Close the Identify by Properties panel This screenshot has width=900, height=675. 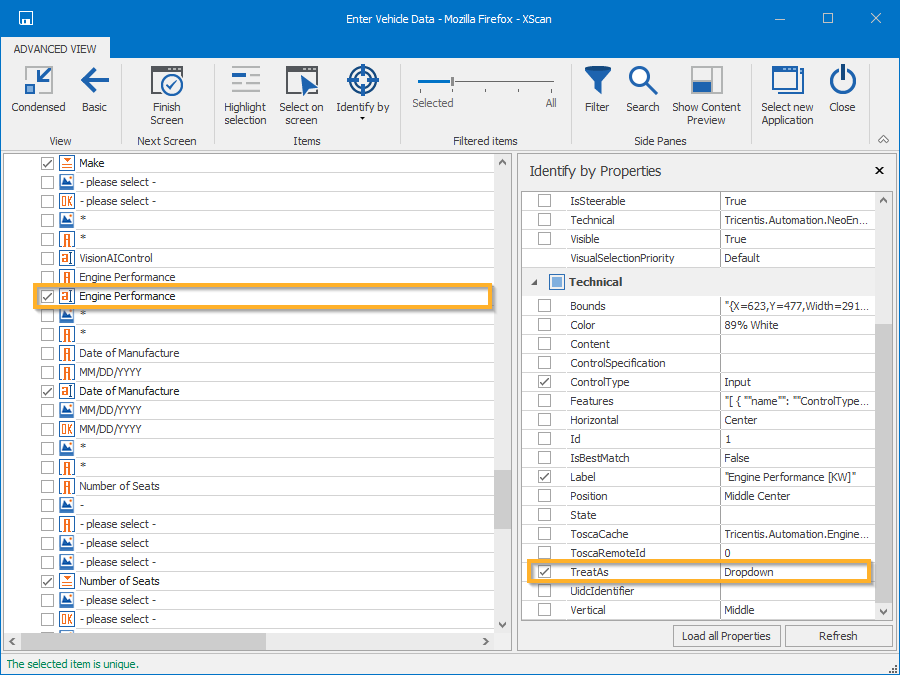pos(879,171)
